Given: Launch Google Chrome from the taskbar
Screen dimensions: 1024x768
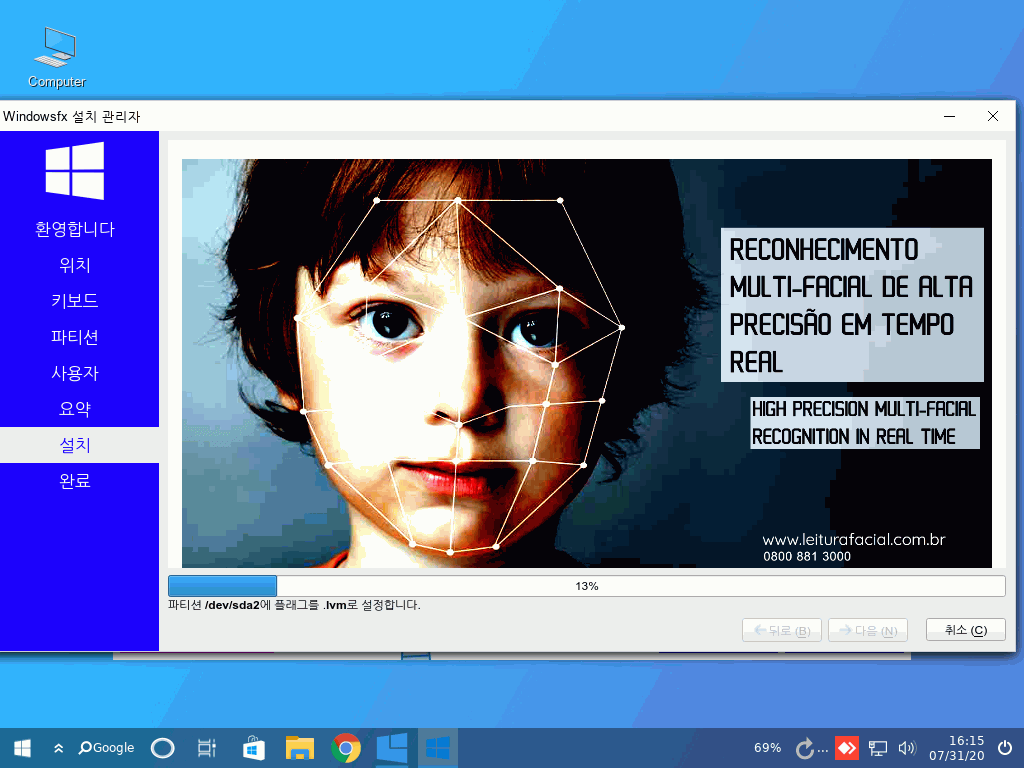Looking at the screenshot, I should pos(345,748).
